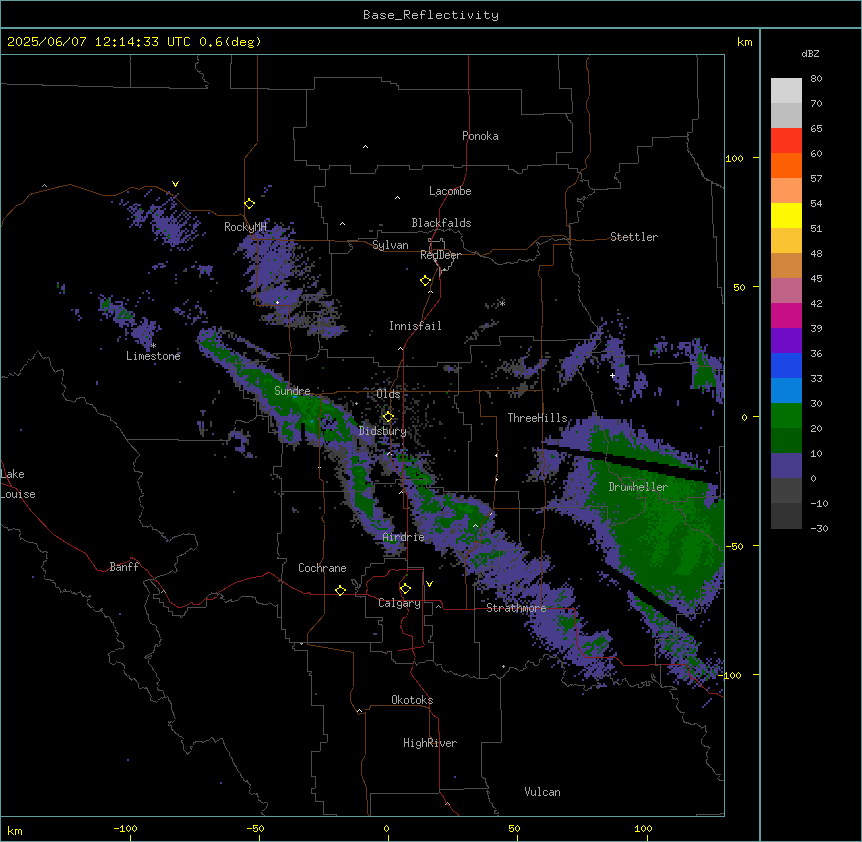Click the -30 value on the dBZ scale
The image size is (862, 842).
tap(819, 528)
